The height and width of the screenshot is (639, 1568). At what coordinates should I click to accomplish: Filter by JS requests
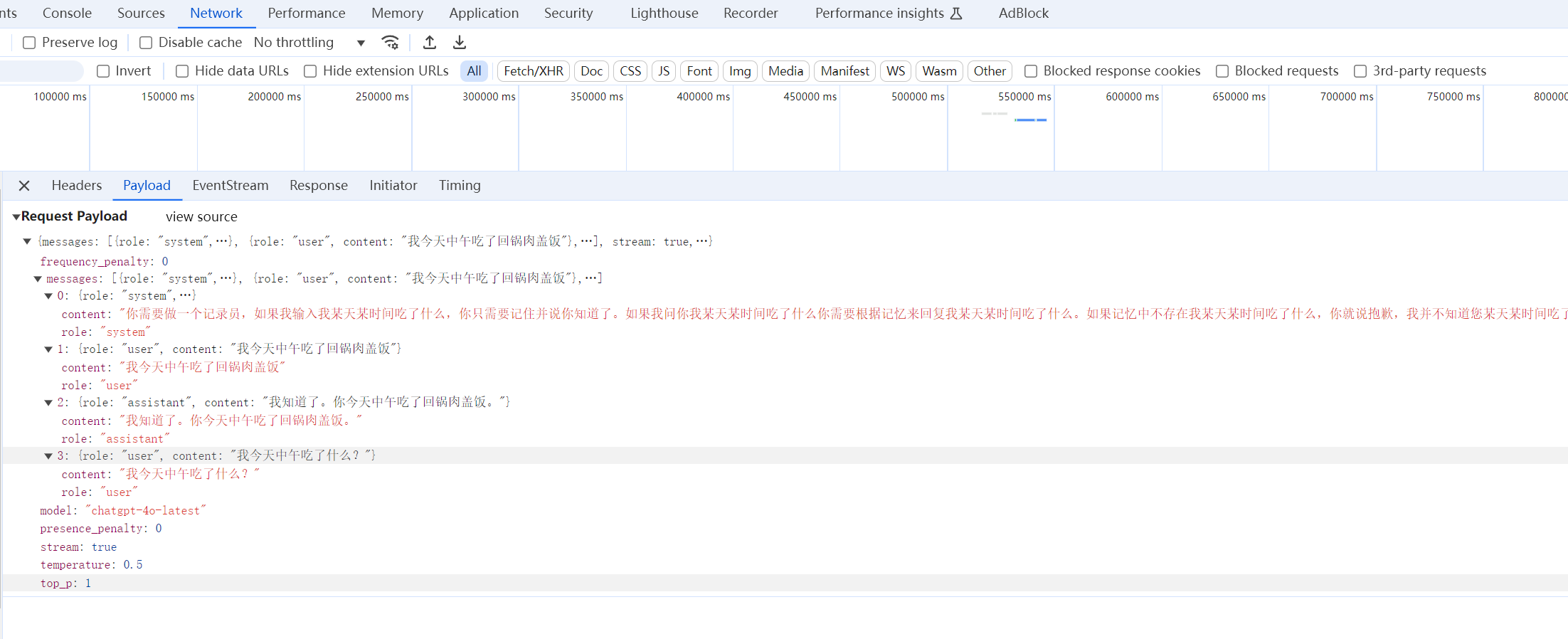(664, 71)
